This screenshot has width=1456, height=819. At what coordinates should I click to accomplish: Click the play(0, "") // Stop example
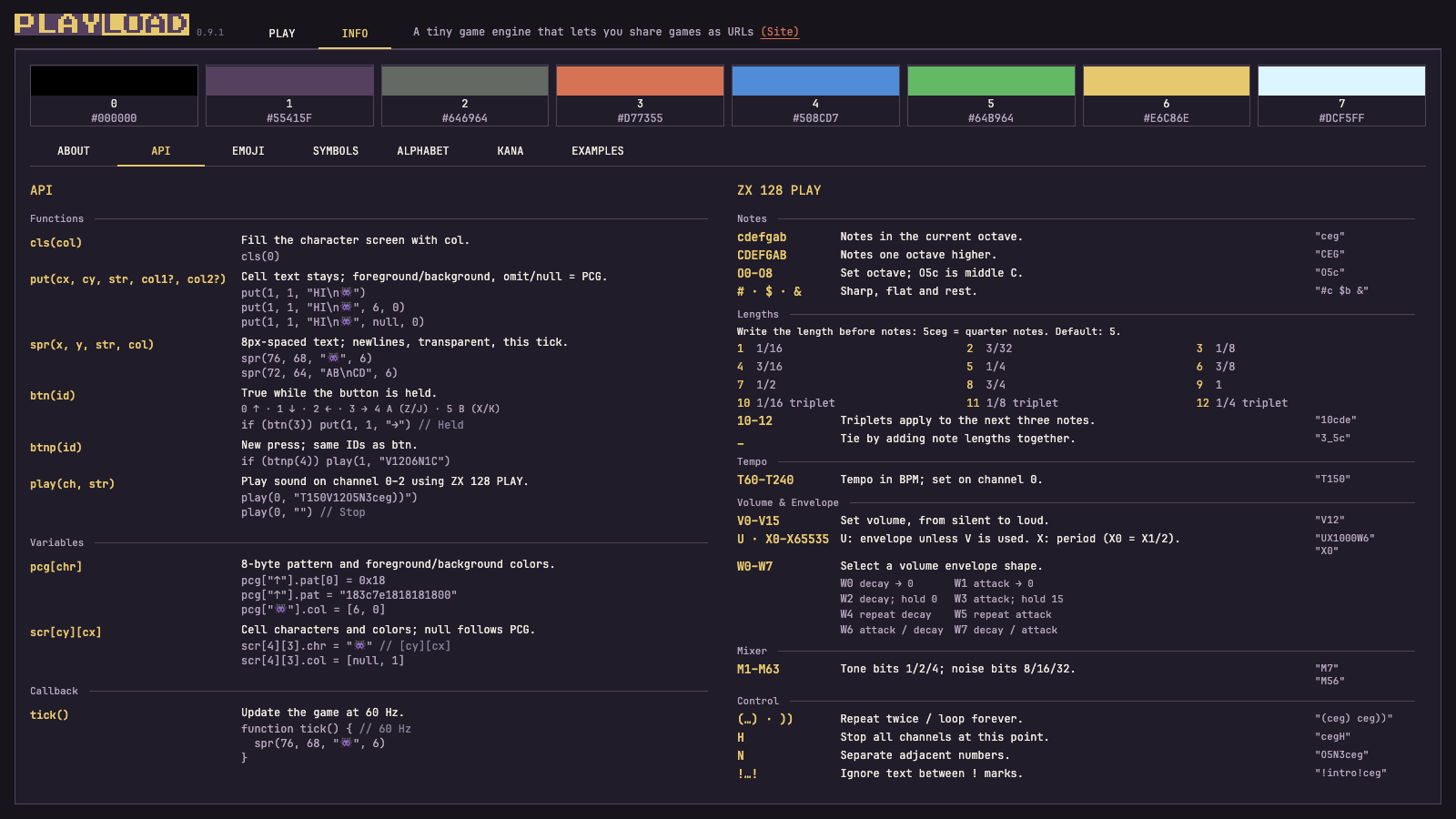pos(303,512)
